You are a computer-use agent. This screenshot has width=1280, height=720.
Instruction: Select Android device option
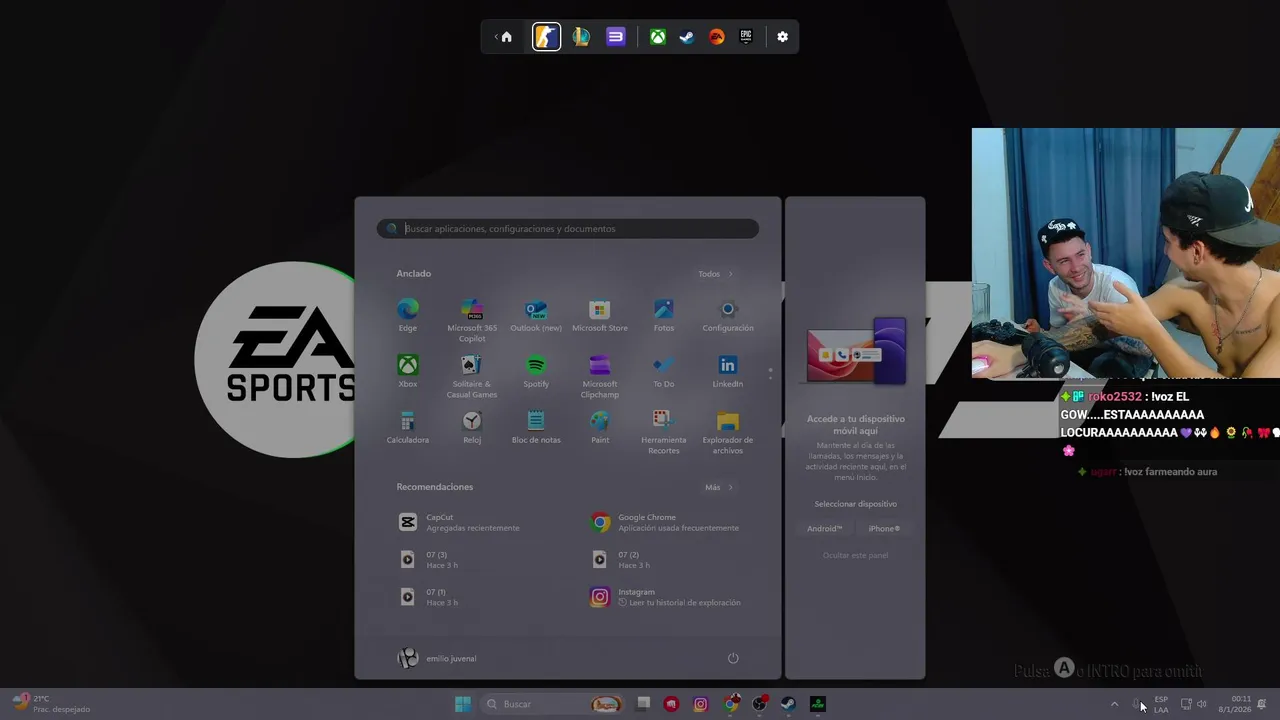point(825,528)
